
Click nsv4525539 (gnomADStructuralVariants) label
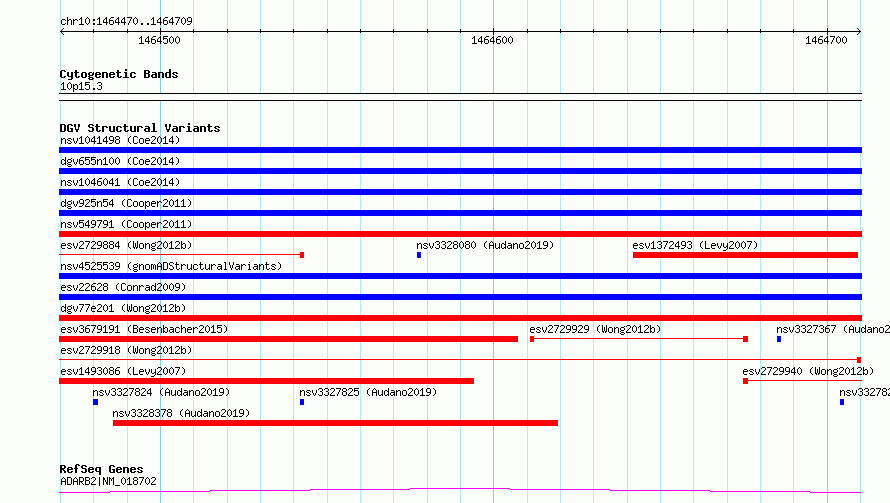(x=171, y=266)
